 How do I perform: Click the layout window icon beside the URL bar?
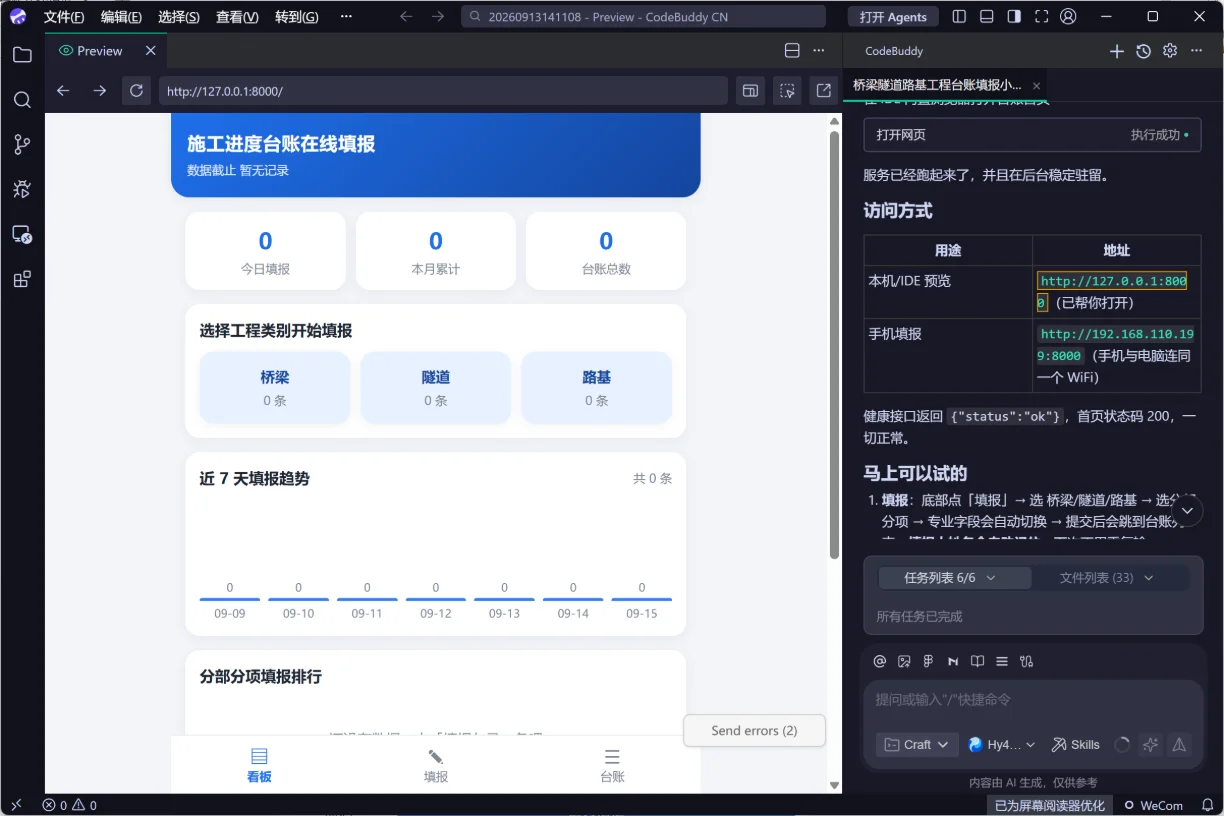[750, 91]
